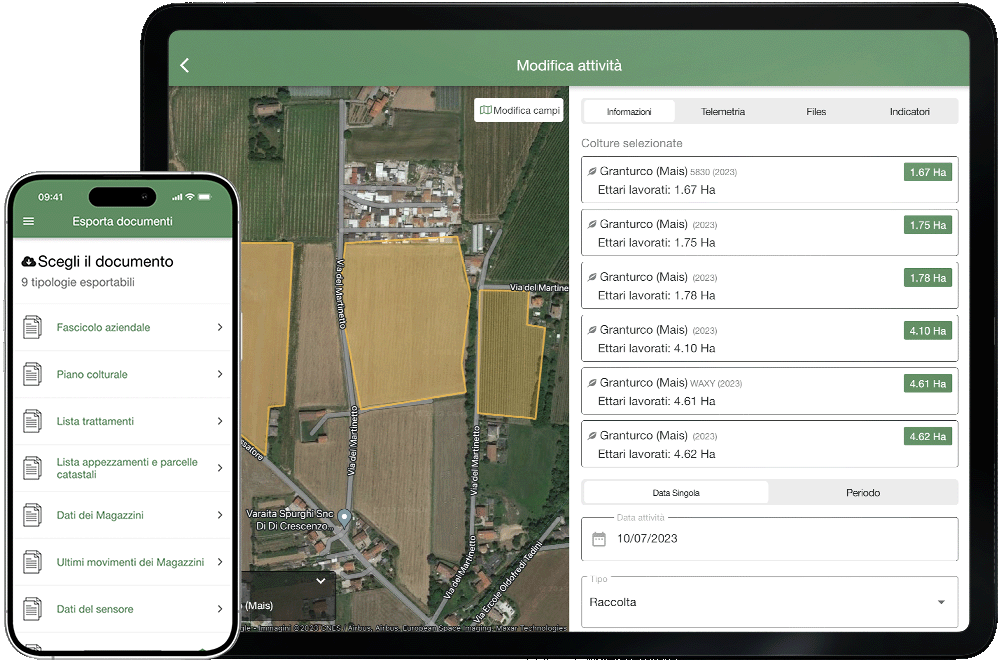Viewport: 1000px width, 666px height.
Task: Click the Piano colturale document icon
Action: 33,374
